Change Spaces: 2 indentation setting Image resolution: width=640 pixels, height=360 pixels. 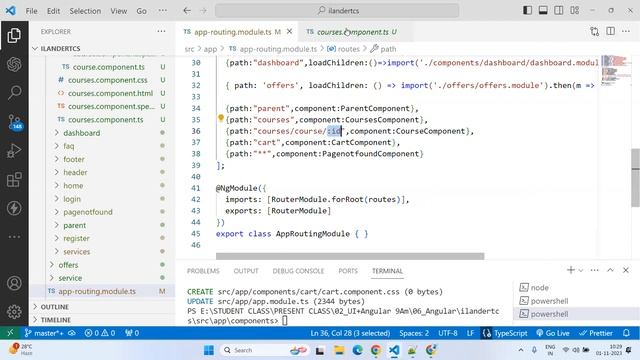click(x=414, y=333)
